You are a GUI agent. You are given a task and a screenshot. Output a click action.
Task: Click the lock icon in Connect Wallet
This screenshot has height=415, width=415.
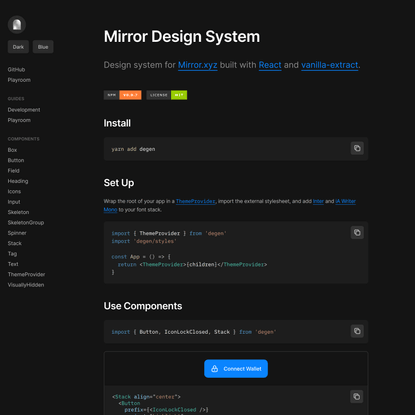pyautogui.click(x=215, y=369)
